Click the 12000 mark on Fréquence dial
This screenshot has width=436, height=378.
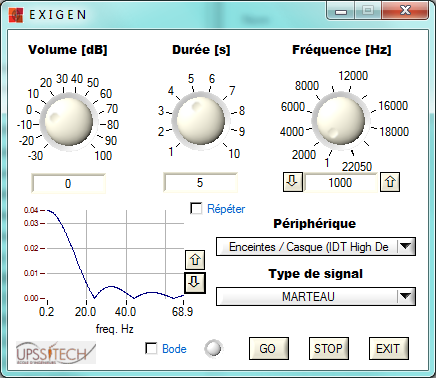(x=353, y=76)
